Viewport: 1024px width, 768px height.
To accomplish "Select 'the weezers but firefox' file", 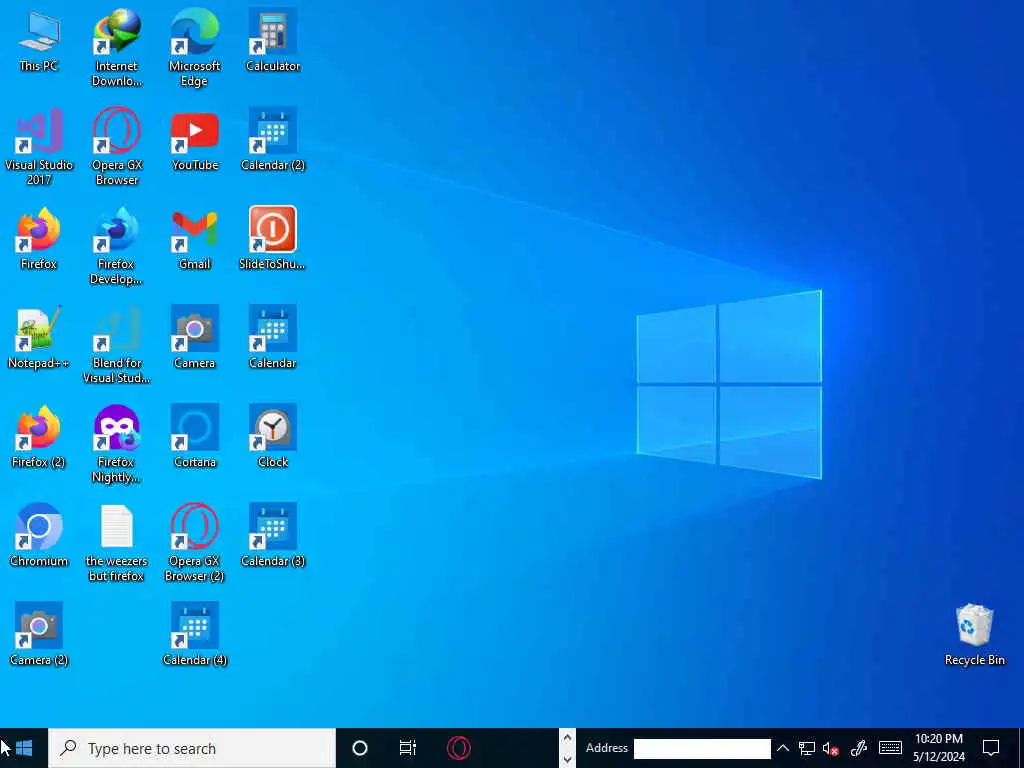I will (x=116, y=543).
